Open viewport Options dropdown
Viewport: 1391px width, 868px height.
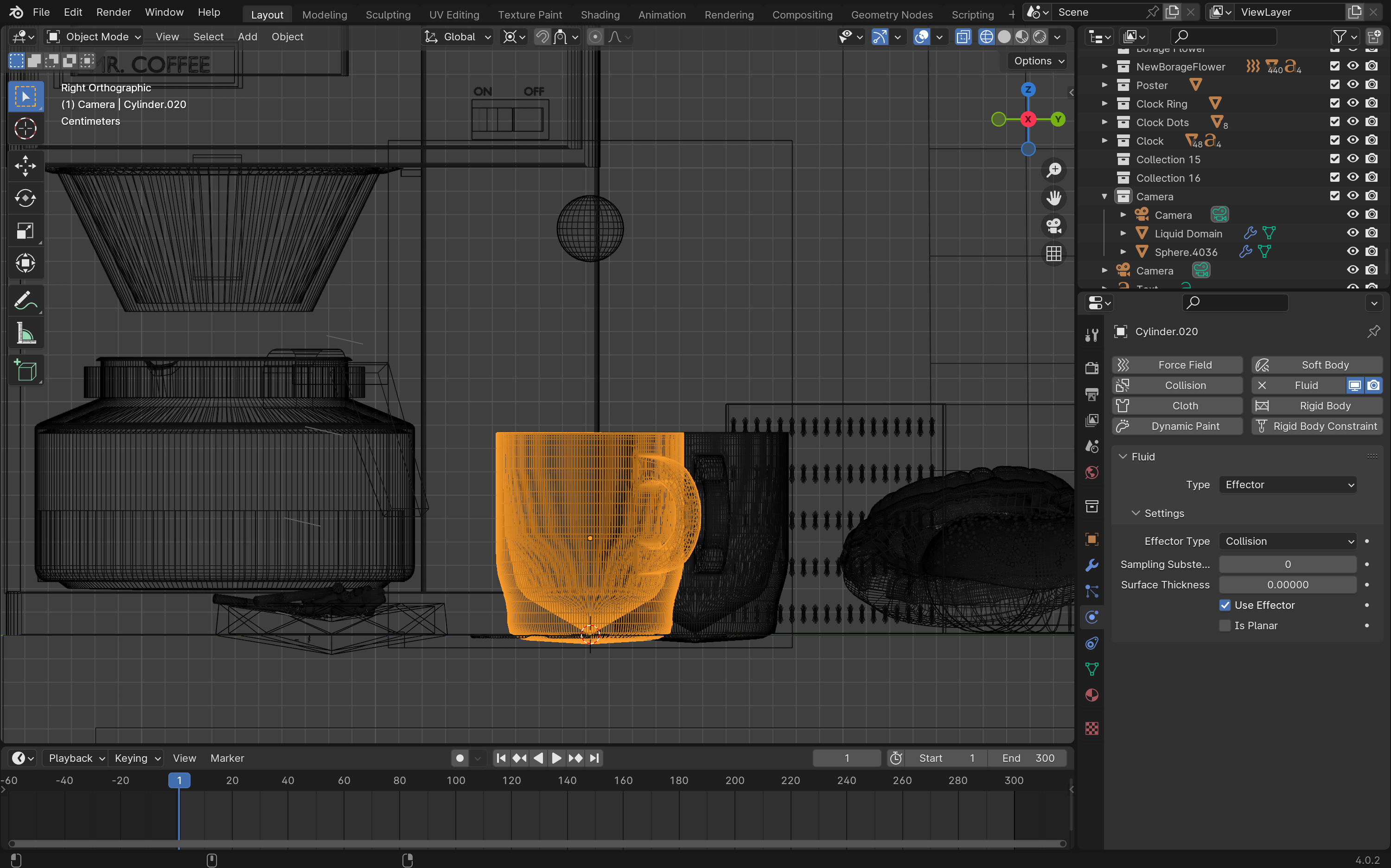(1038, 61)
